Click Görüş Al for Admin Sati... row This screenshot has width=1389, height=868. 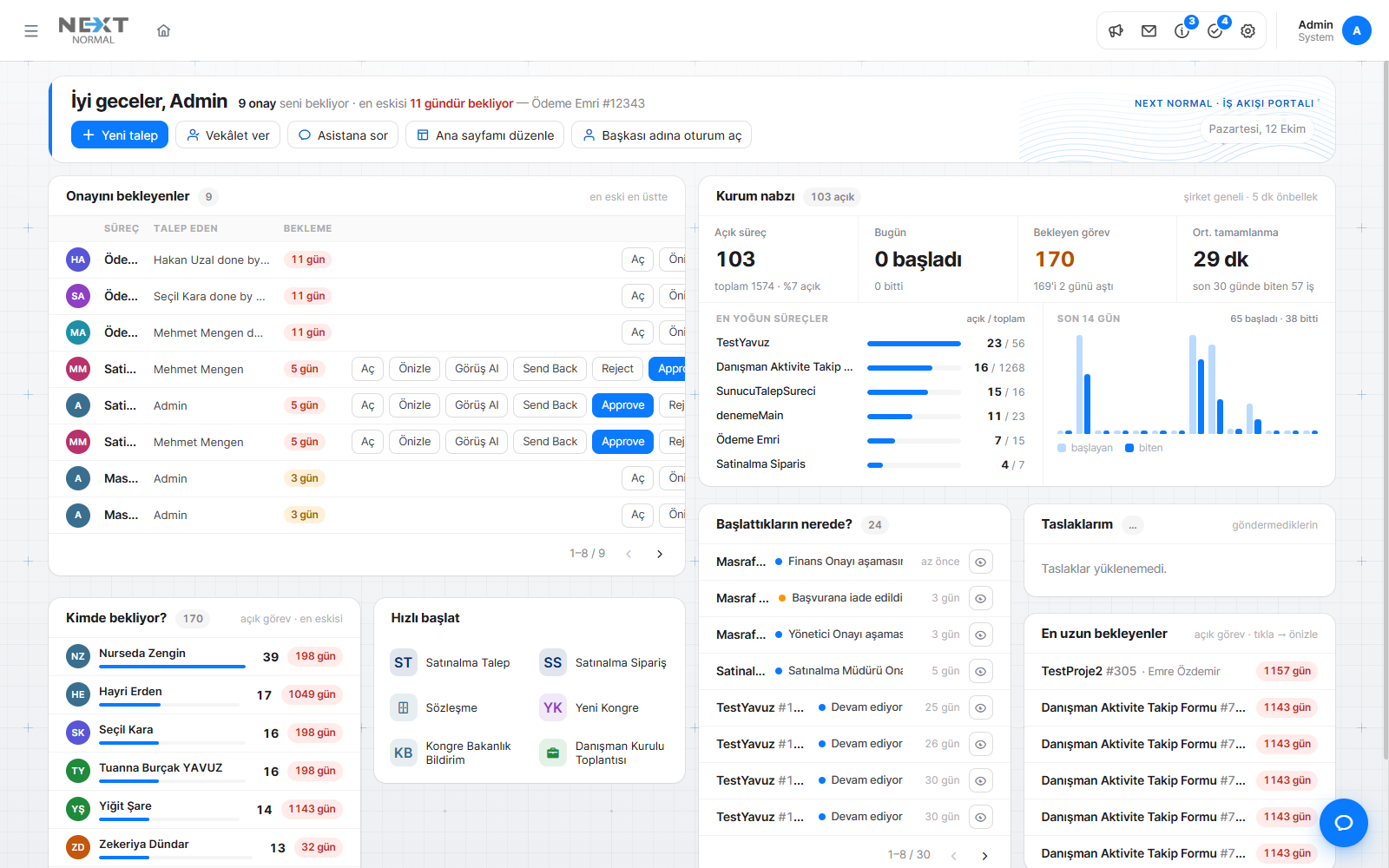coord(477,405)
